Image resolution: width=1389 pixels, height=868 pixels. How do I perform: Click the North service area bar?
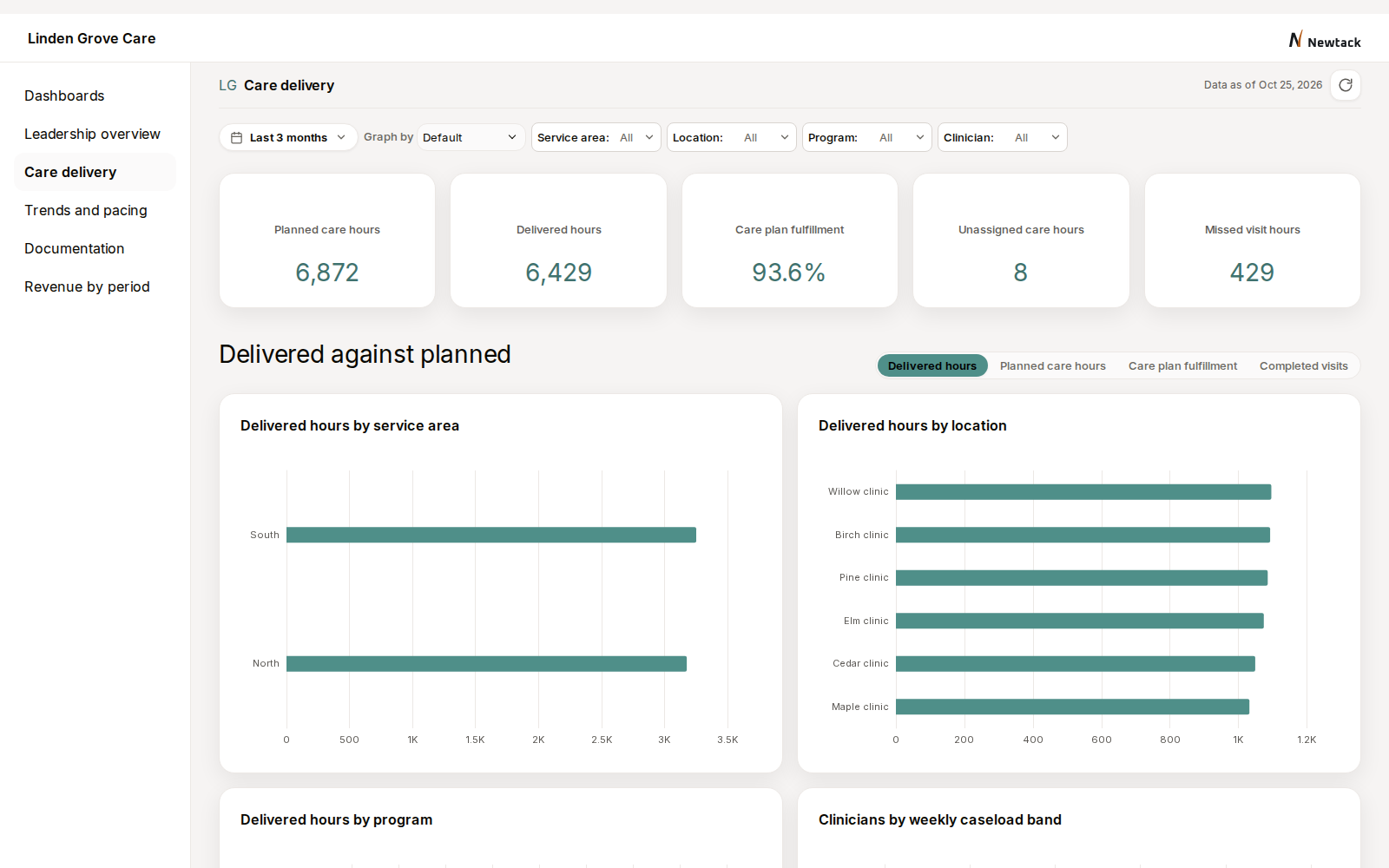(486, 663)
